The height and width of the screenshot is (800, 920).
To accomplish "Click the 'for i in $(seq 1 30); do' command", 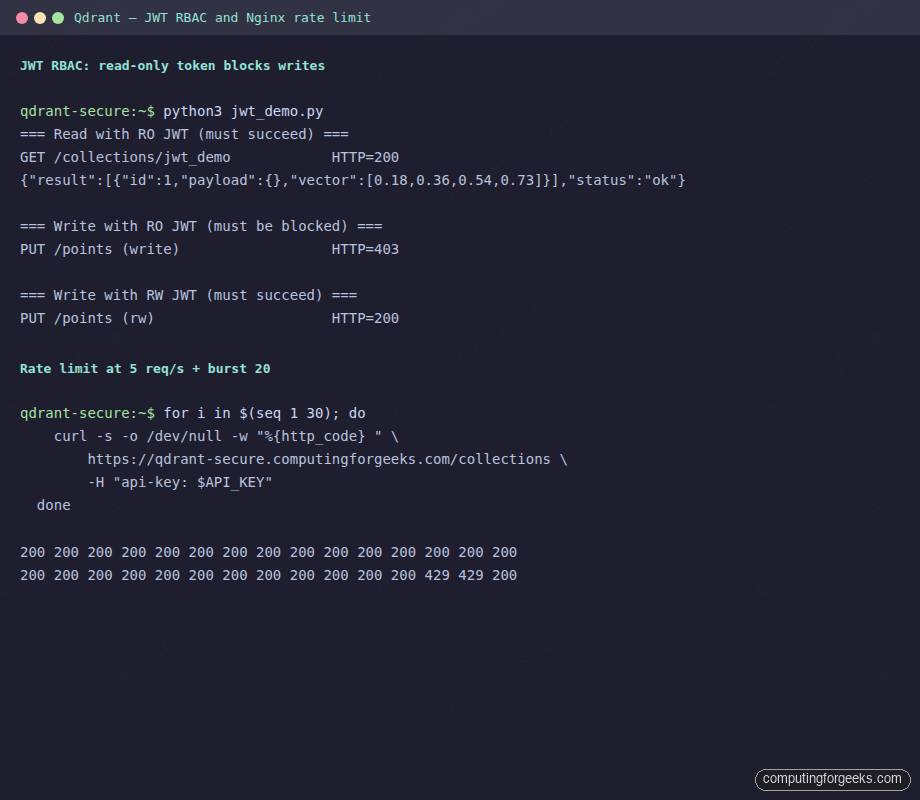I will point(265,413).
